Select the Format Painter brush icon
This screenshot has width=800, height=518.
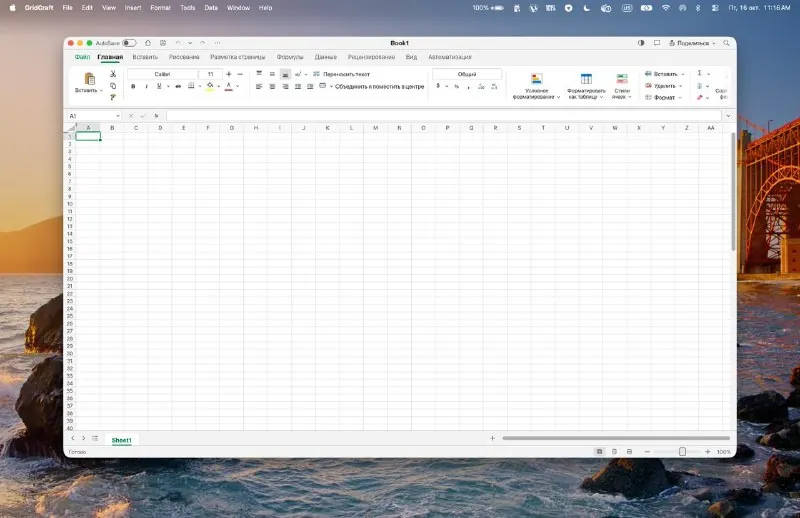[113, 97]
